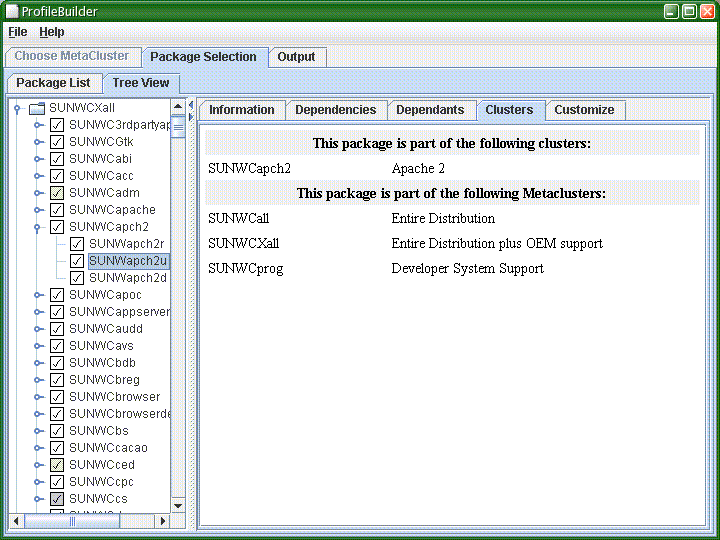
Task: Open the Package List tab
Action: (53, 83)
